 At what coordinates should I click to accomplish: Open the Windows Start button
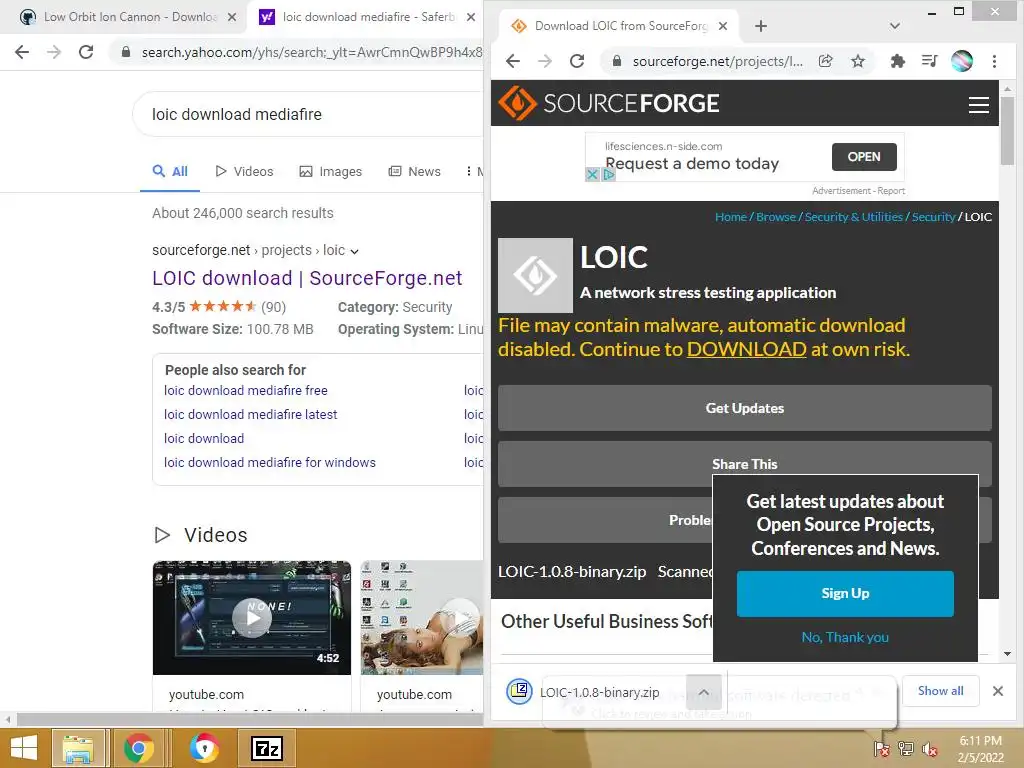(x=24, y=748)
